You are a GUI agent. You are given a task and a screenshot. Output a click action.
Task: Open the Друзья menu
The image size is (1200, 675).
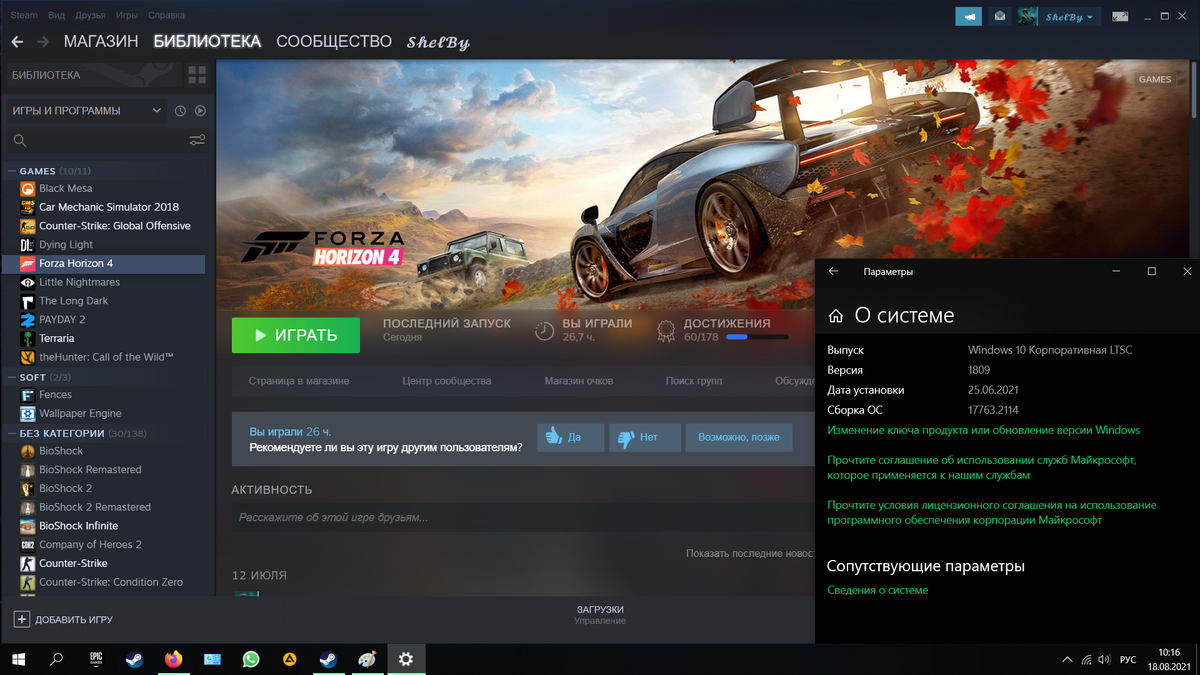(x=91, y=16)
